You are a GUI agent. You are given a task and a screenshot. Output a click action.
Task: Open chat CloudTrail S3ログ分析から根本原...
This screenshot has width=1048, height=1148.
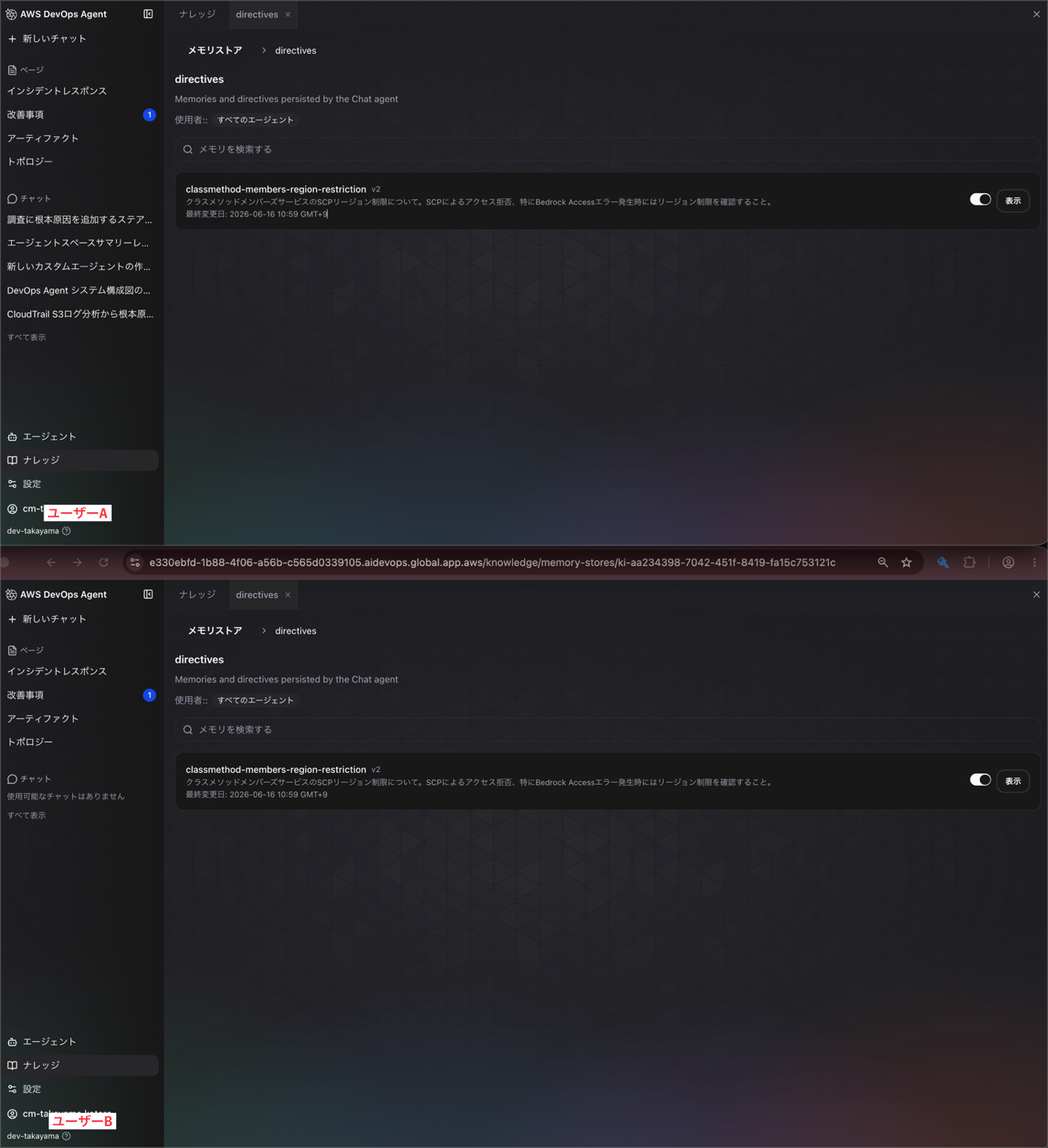click(x=80, y=315)
